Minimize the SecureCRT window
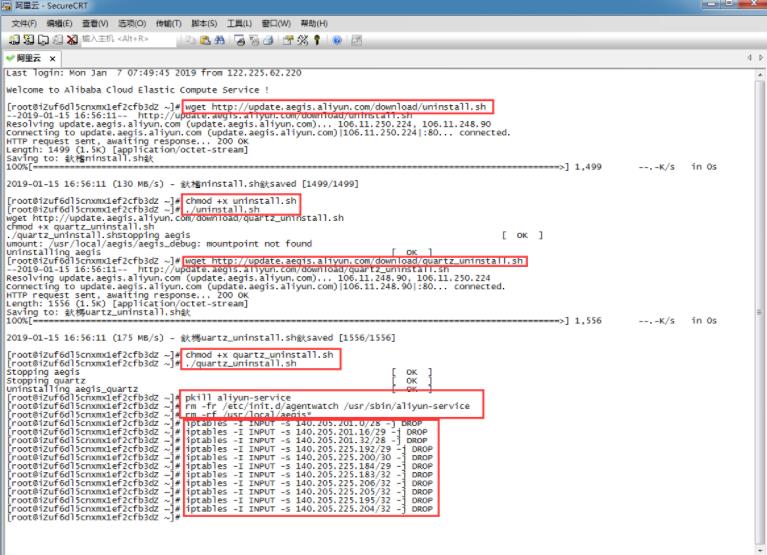 (x=712, y=4)
